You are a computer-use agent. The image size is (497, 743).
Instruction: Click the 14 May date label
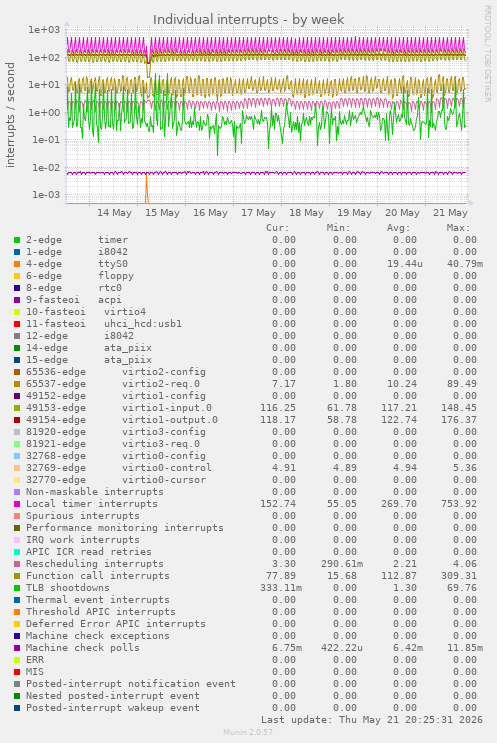(114, 213)
